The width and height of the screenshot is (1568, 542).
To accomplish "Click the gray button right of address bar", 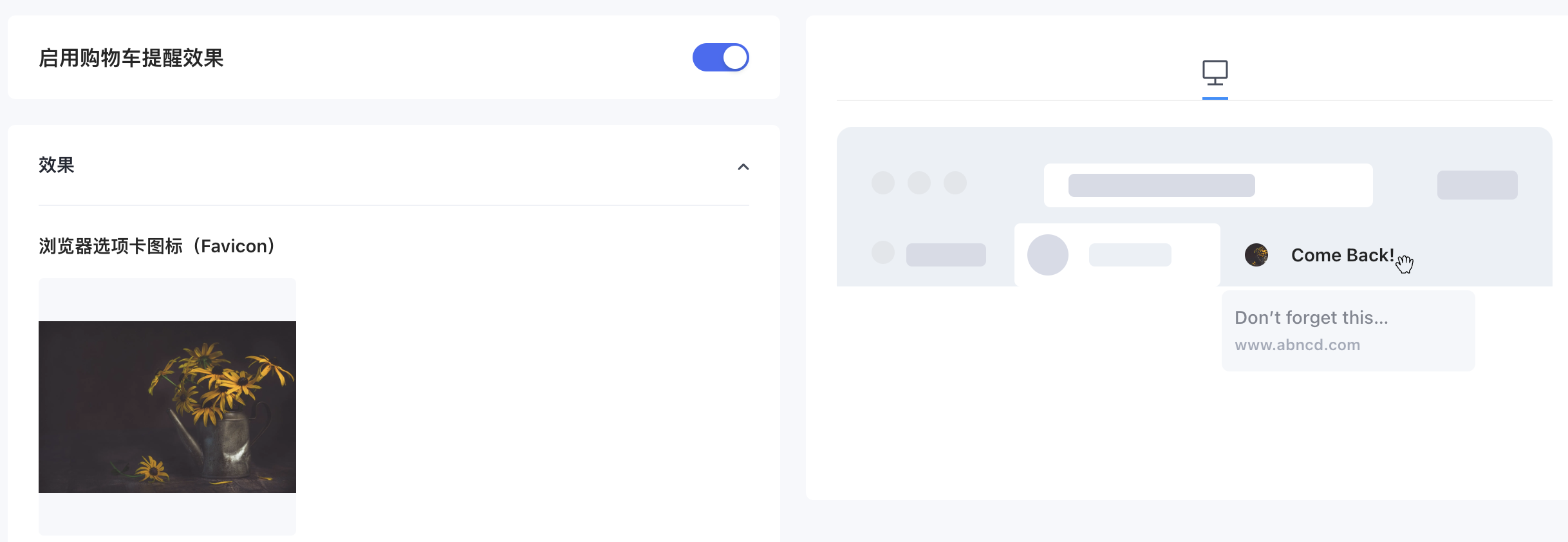I will (1477, 185).
